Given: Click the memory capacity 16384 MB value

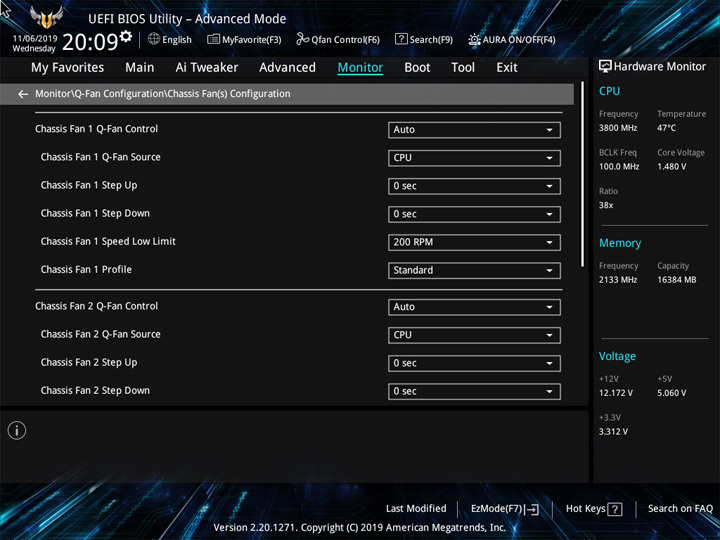Looking at the screenshot, I should click(x=676, y=280).
